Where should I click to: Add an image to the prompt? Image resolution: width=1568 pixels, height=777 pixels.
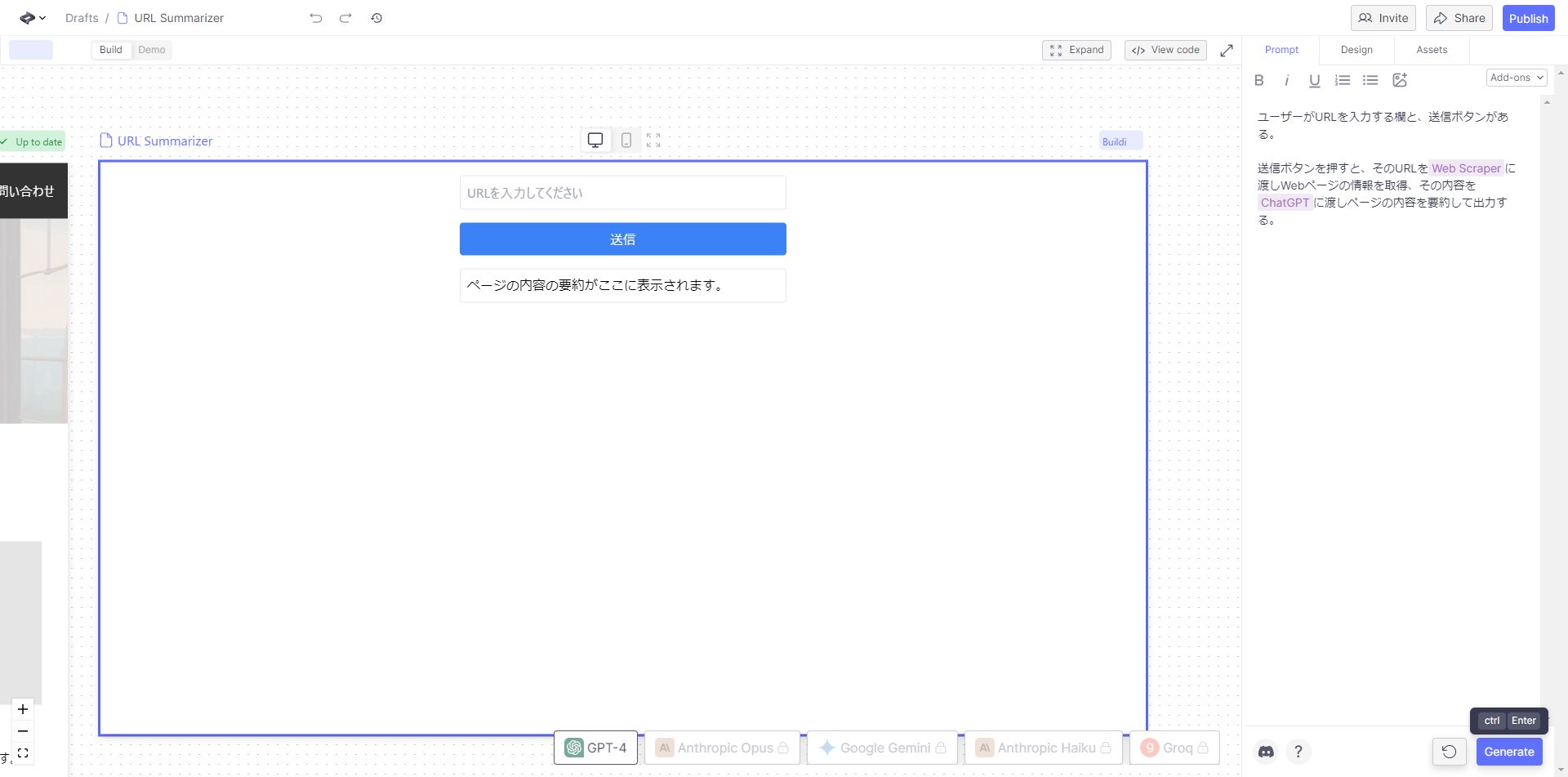coord(1401,80)
